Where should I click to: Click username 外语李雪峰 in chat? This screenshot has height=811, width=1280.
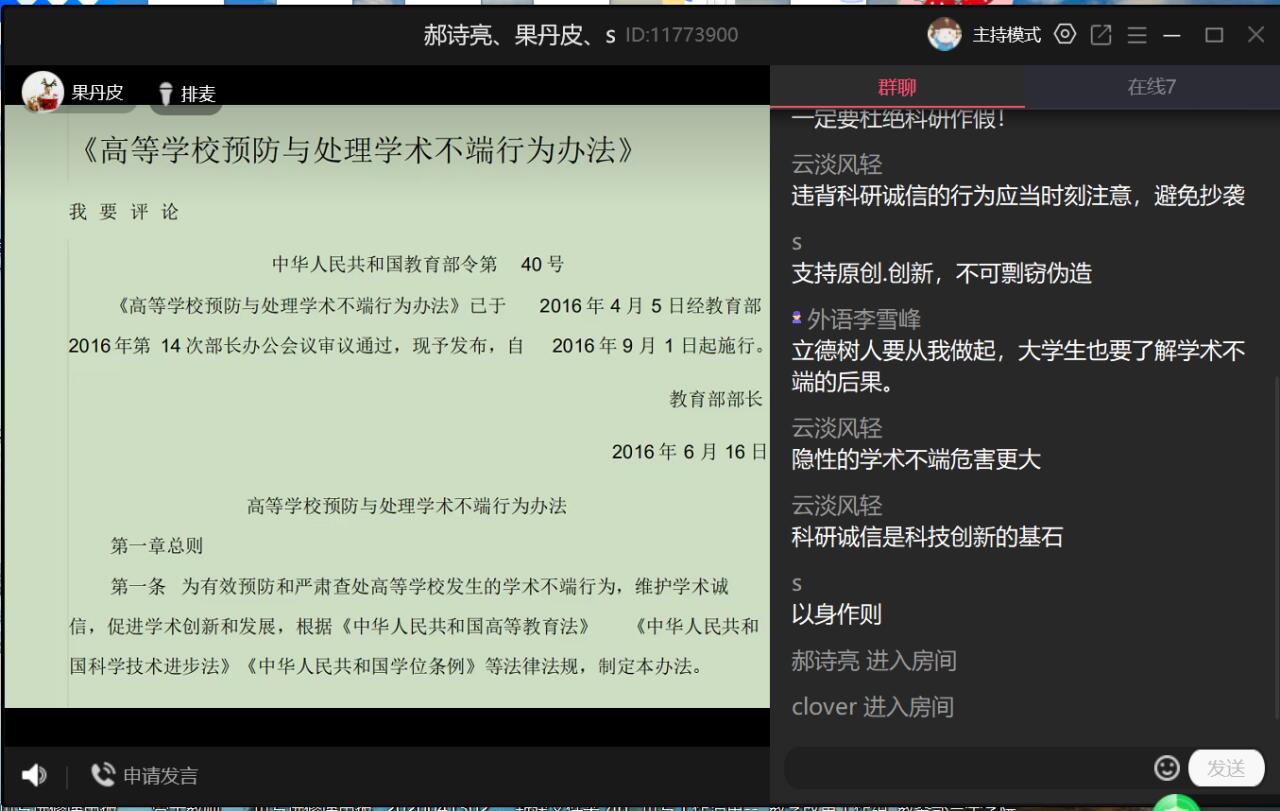[864, 320]
